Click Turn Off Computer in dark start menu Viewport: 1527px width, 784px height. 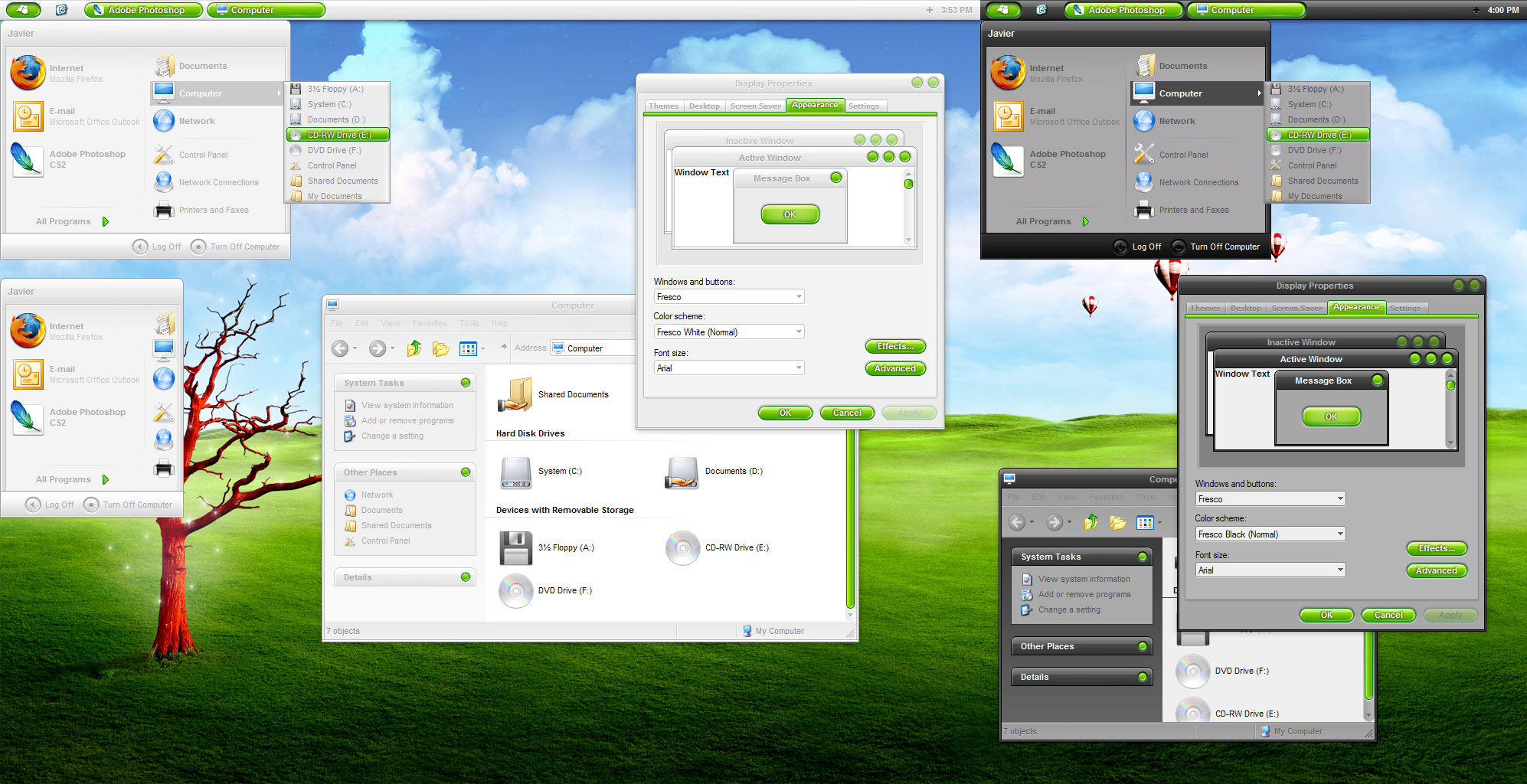pos(1215,247)
